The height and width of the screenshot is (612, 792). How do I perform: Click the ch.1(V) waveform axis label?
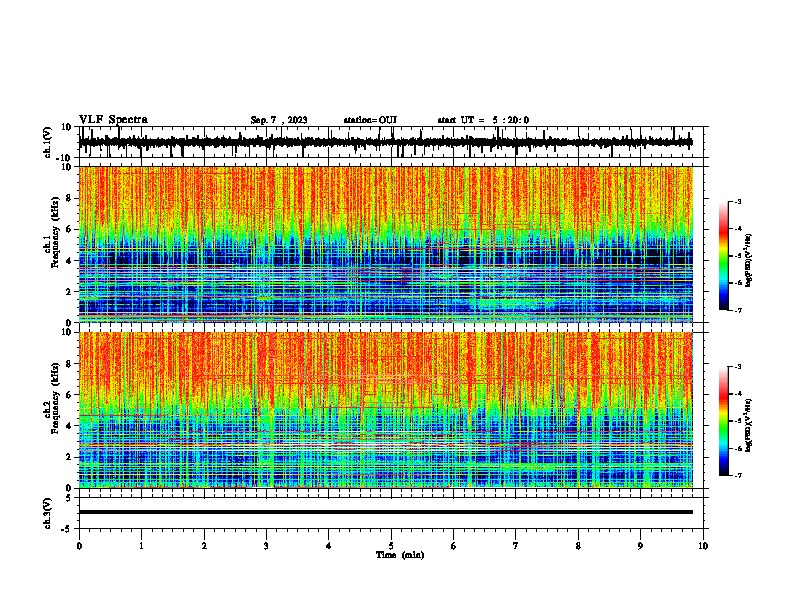(x=48, y=142)
